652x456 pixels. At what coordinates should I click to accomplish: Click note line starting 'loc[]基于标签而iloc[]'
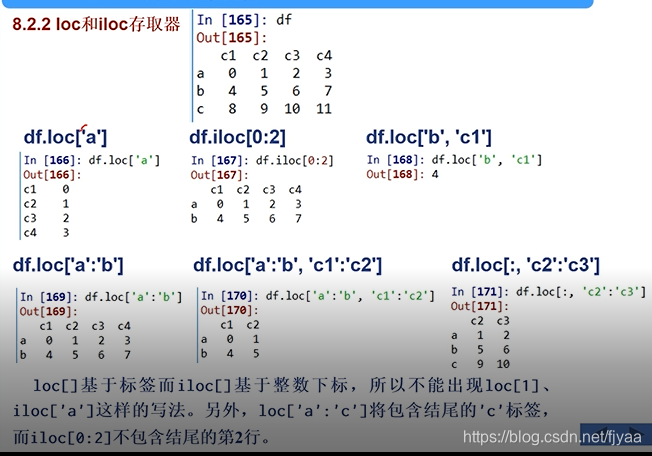tap(291, 385)
